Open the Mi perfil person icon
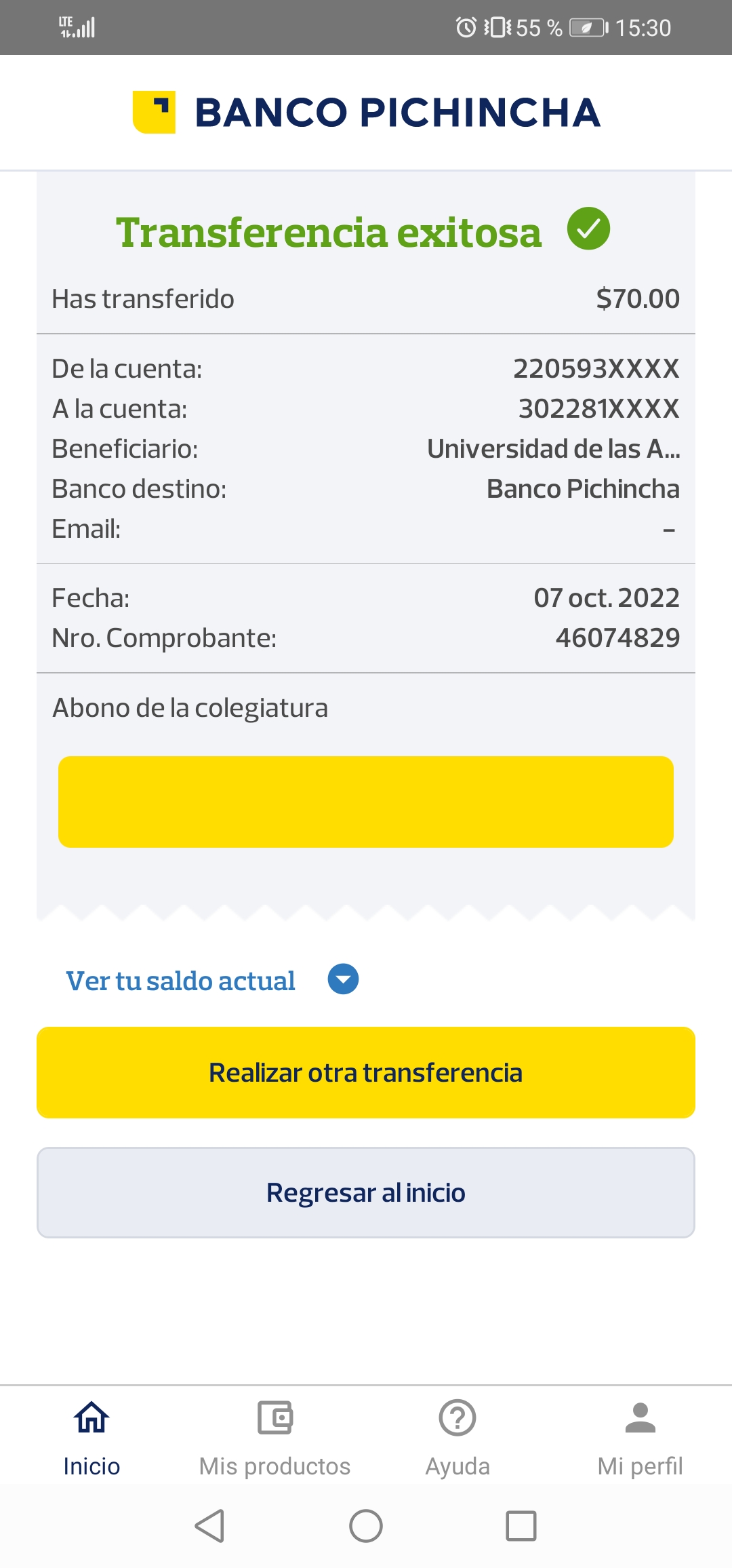 click(x=640, y=1417)
